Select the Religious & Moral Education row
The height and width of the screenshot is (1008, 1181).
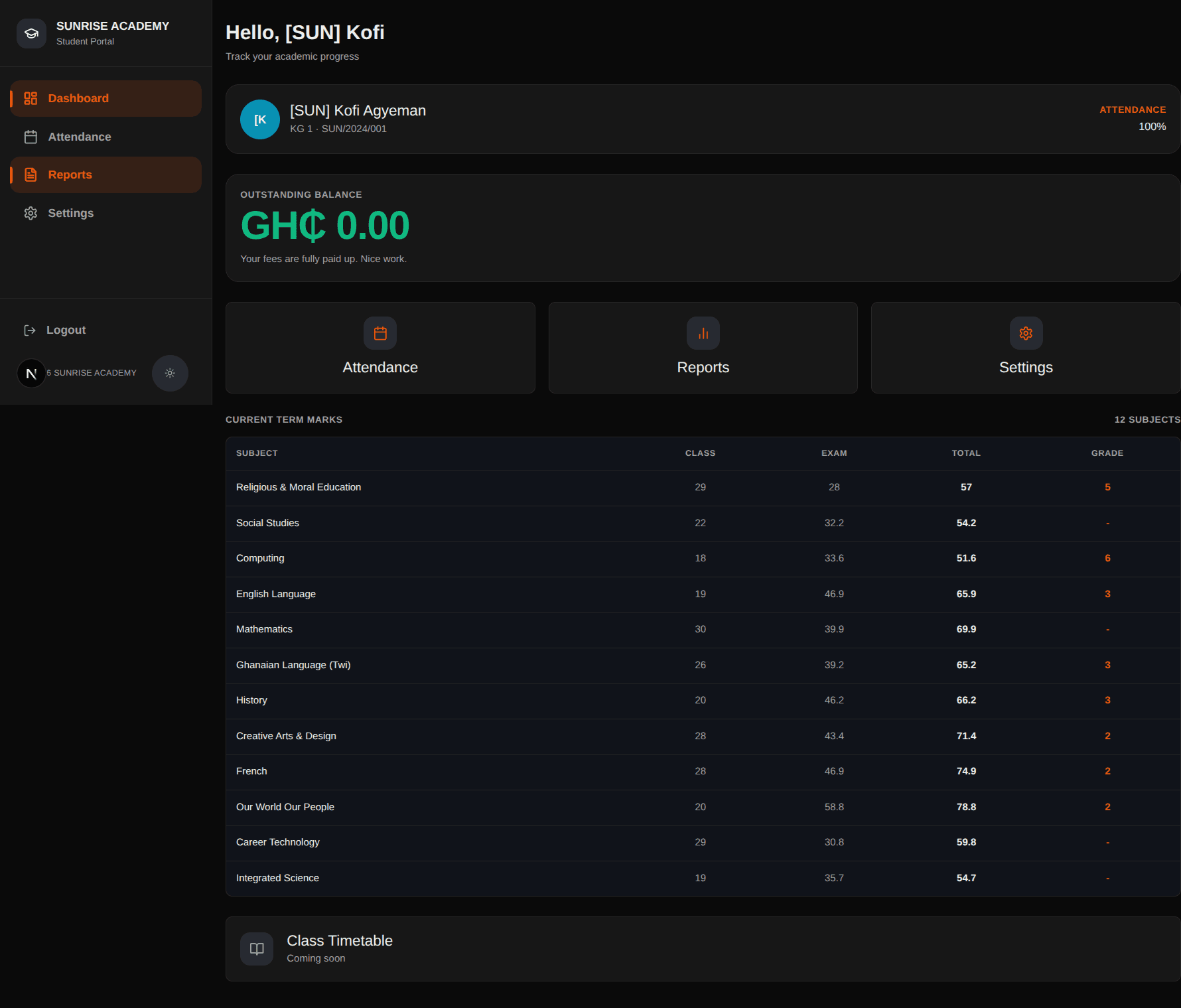tap(703, 488)
